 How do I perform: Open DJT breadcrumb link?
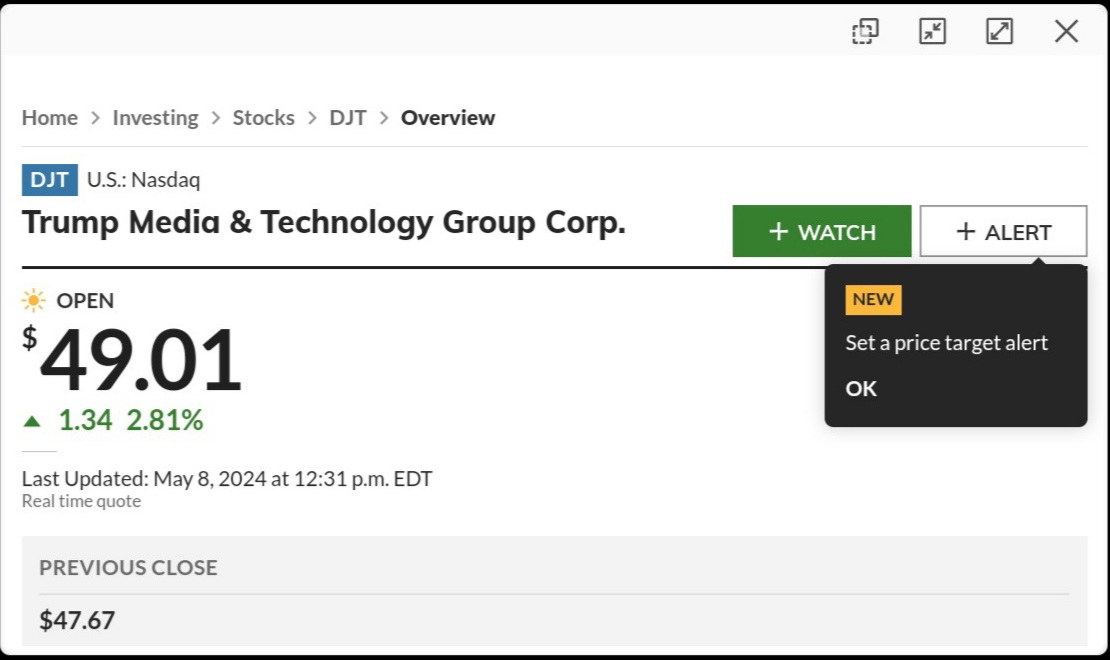tap(348, 118)
